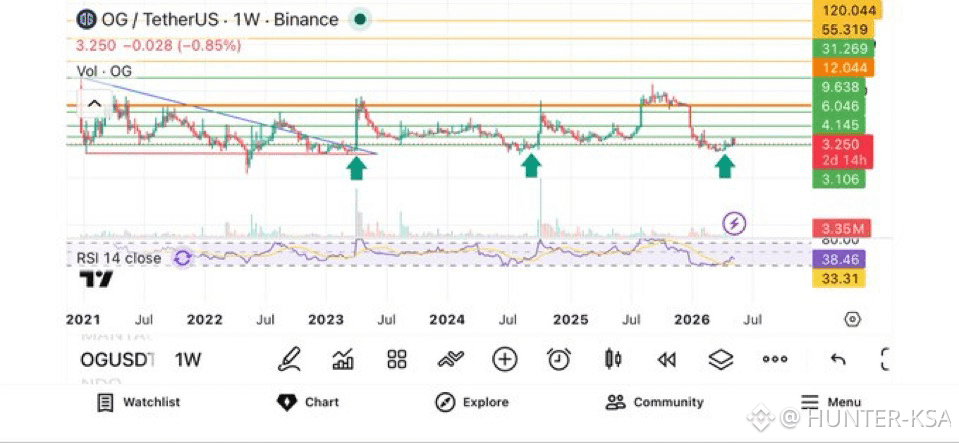Click the purple RSI refresh icon
The width and height of the screenshot is (959, 443).
click(182, 258)
